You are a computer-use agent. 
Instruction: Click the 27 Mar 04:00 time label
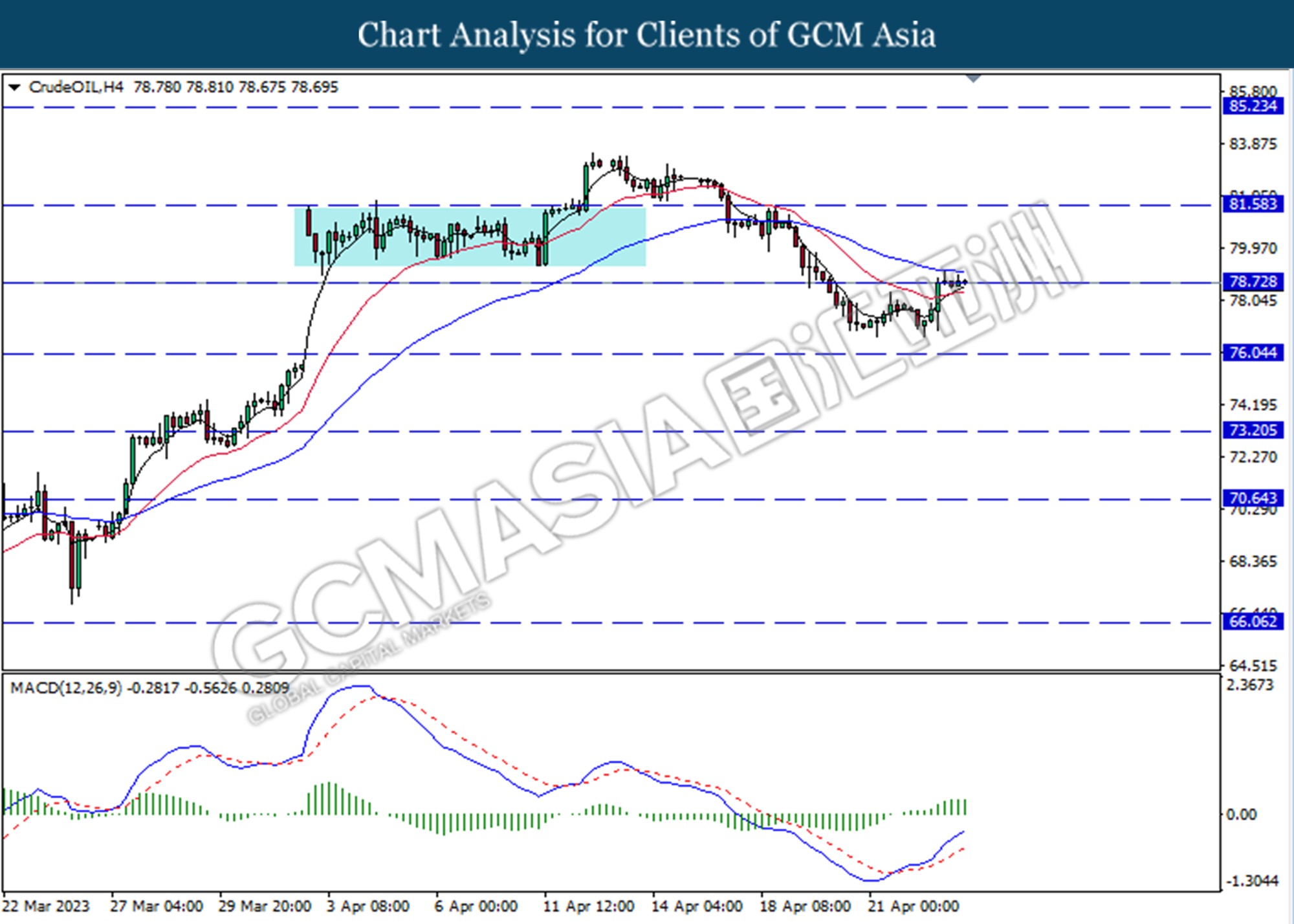(157, 906)
